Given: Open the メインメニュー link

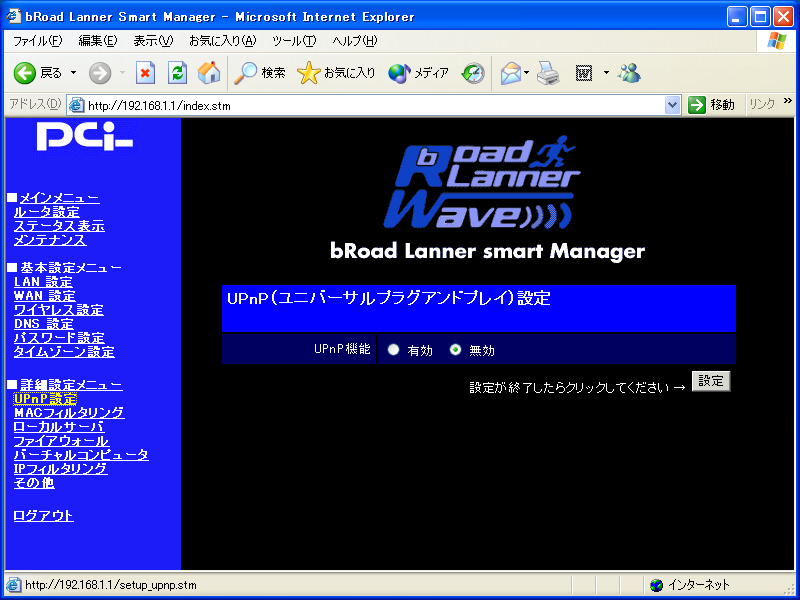Looking at the screenshot, I should click(59, 198).
